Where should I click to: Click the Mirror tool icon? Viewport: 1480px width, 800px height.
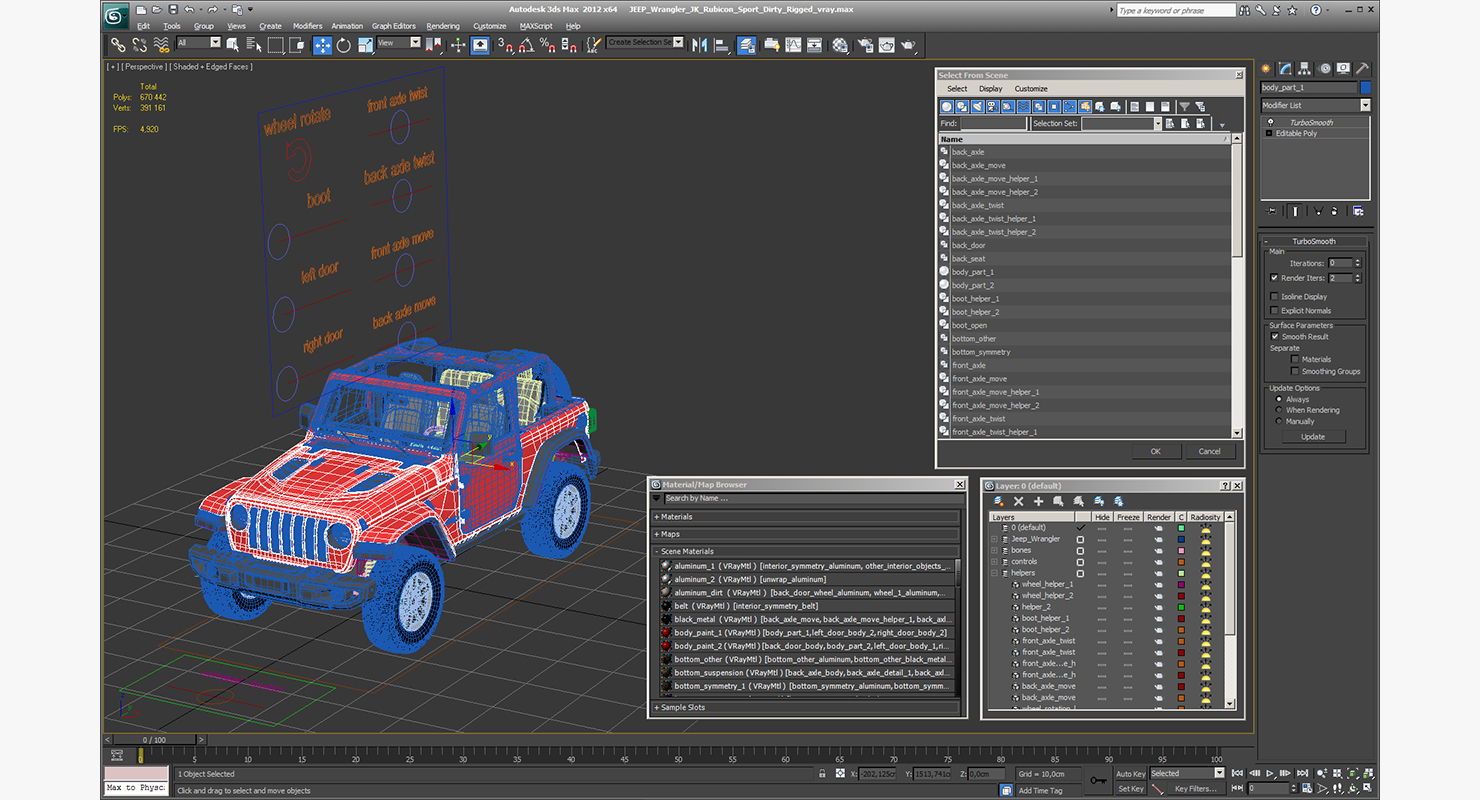tap(699, 45)
